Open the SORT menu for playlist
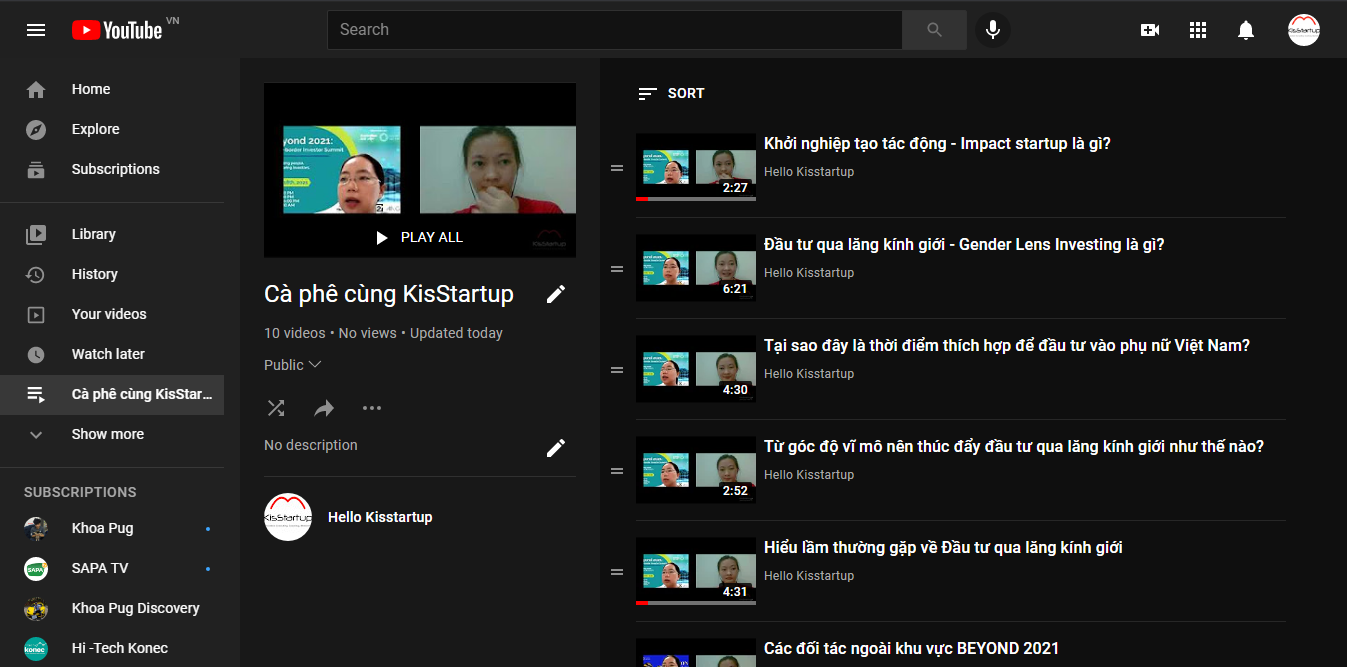Viewport: 1347px width, 667px height. pos(671,93)
